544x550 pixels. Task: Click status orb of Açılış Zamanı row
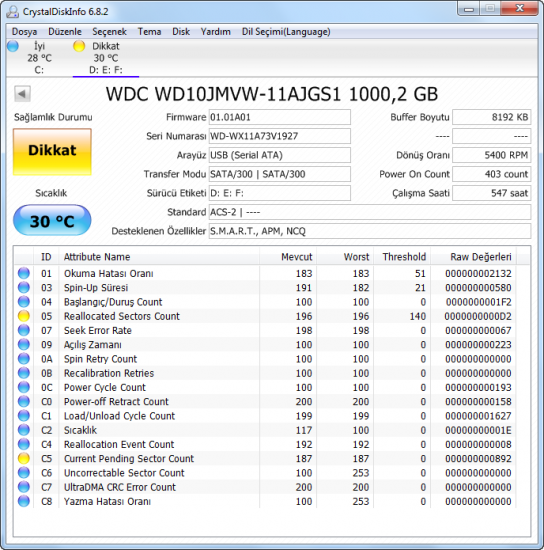[x=24, y=344]
